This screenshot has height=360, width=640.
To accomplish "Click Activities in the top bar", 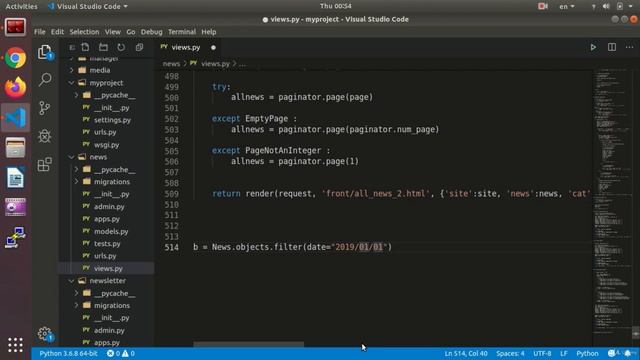I will point(21,7).
